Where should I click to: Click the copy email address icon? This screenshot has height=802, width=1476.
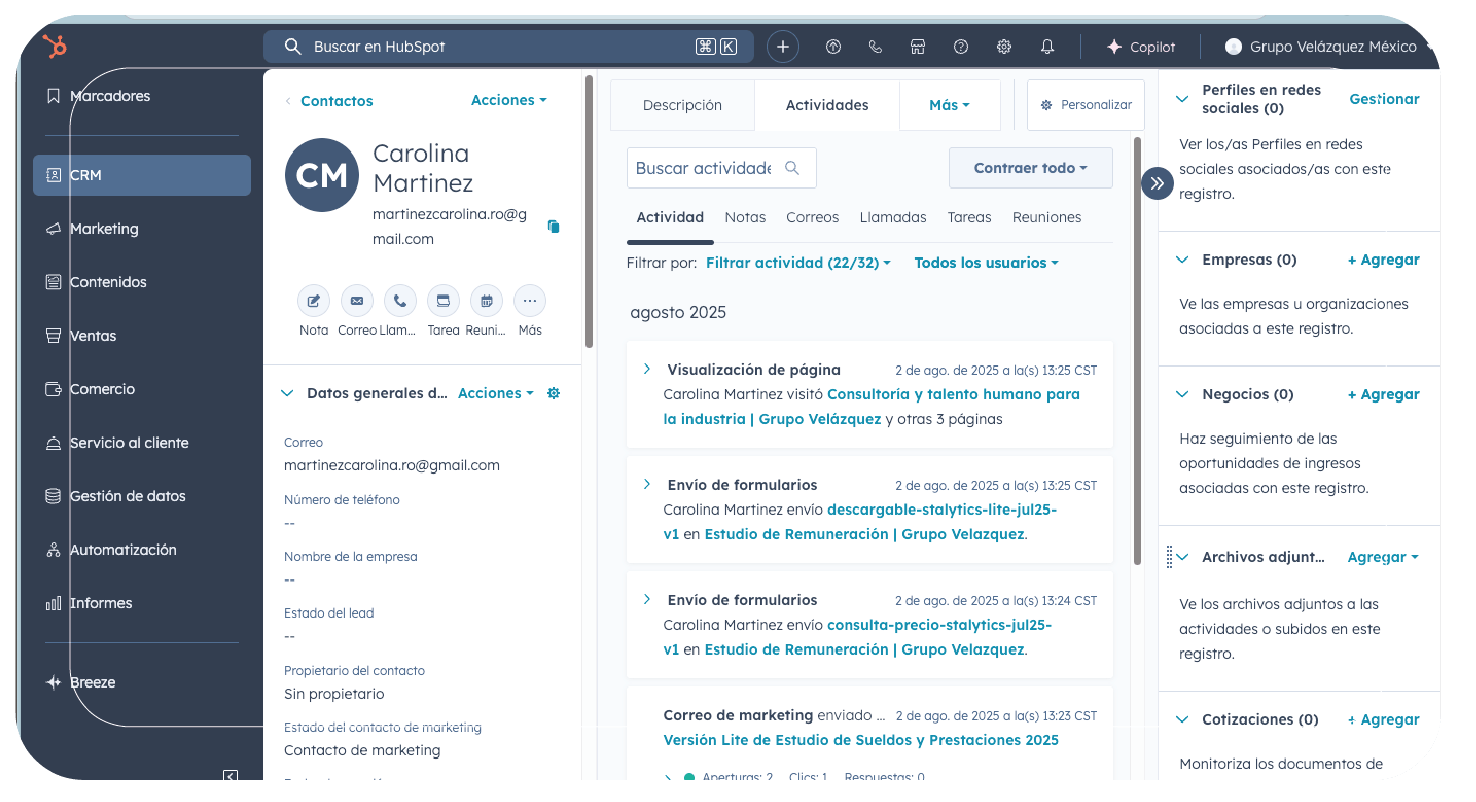(x=553, y=227)
